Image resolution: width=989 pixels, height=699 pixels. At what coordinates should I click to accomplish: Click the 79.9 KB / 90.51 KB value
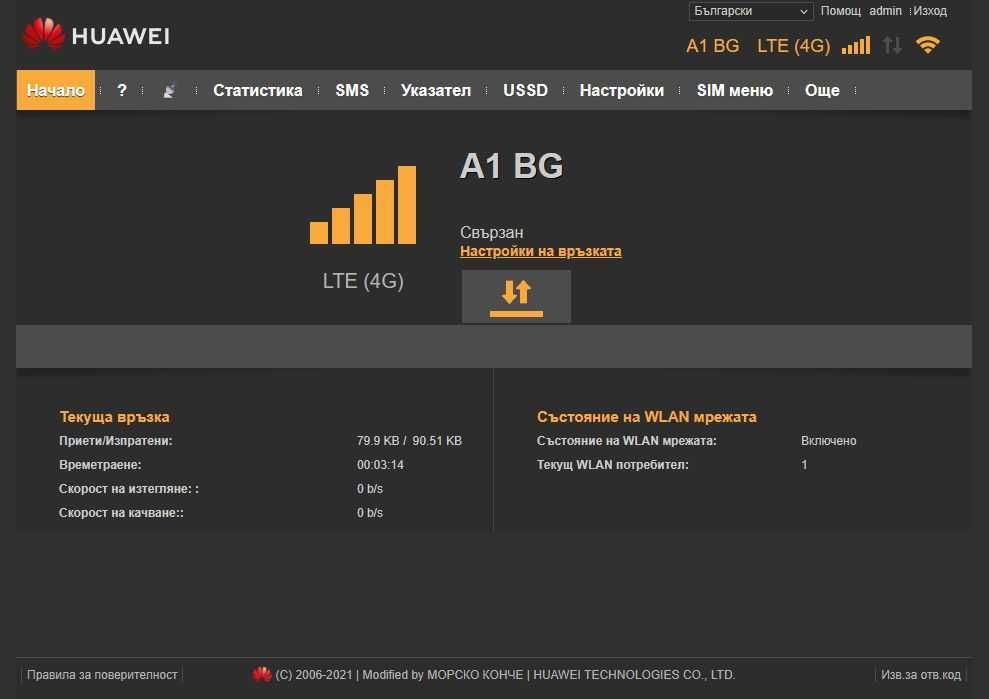click(x=409, y=441)
